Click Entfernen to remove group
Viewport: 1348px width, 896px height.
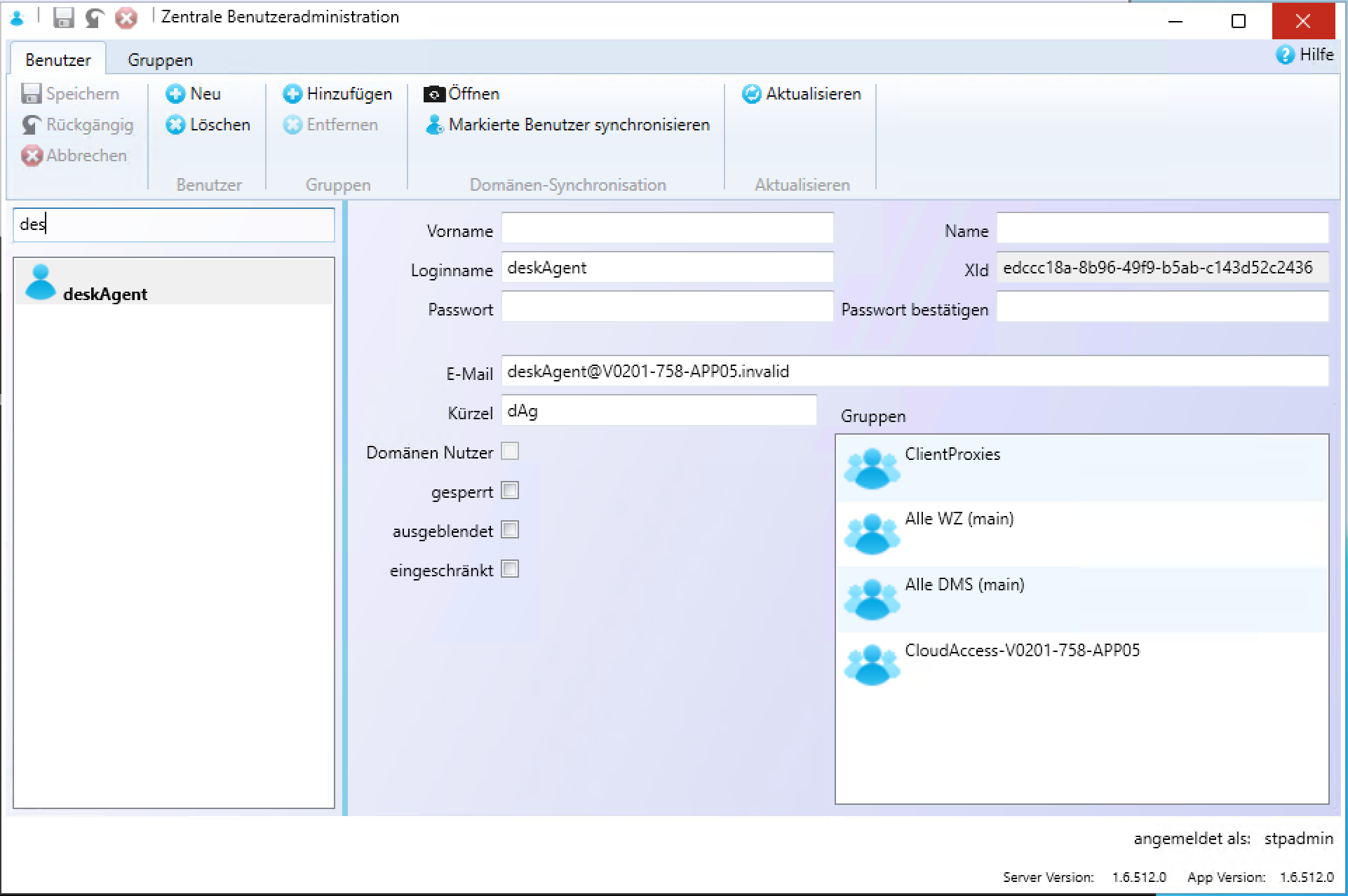coord(330,125)
